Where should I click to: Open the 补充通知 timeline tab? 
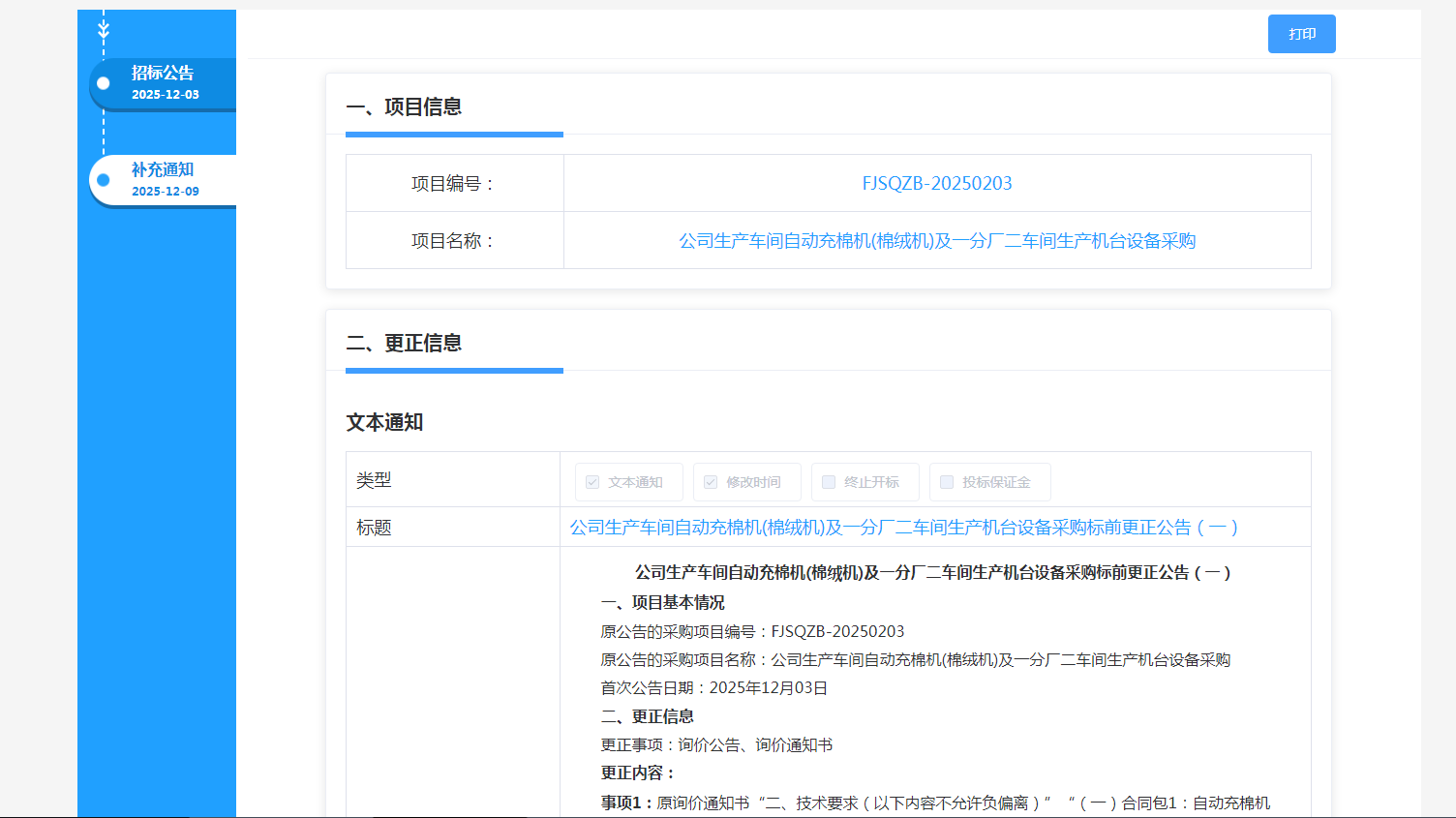click(x=165, y=180)
